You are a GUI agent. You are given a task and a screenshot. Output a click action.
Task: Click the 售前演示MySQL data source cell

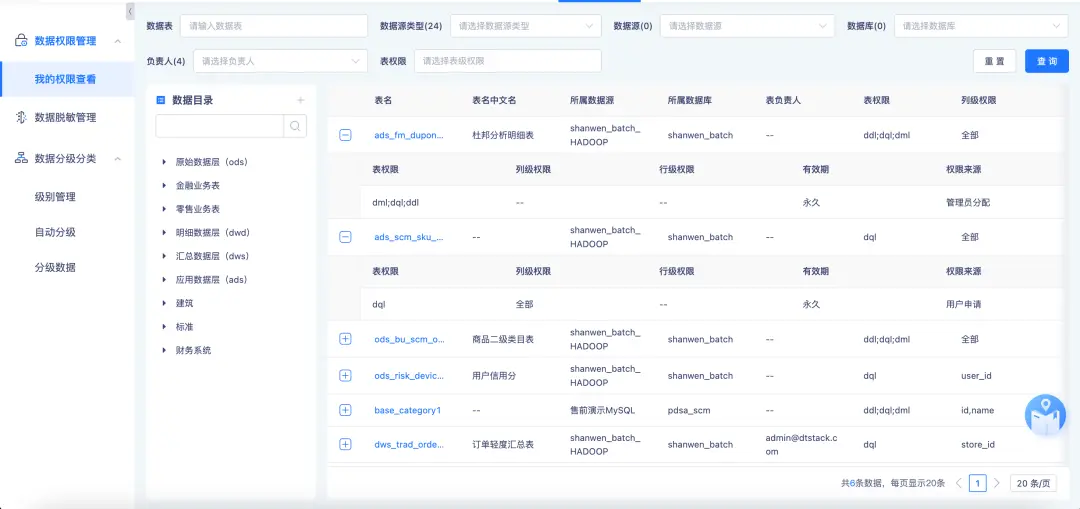[603, 410]
